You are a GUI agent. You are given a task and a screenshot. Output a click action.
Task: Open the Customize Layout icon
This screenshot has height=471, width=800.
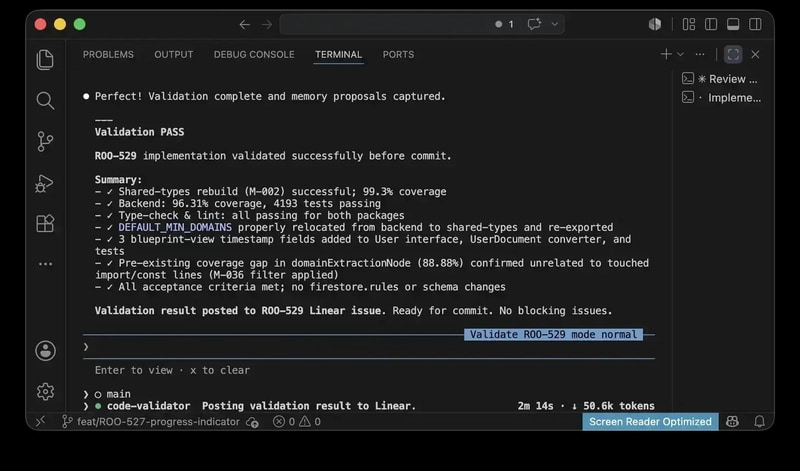(689, 24)
